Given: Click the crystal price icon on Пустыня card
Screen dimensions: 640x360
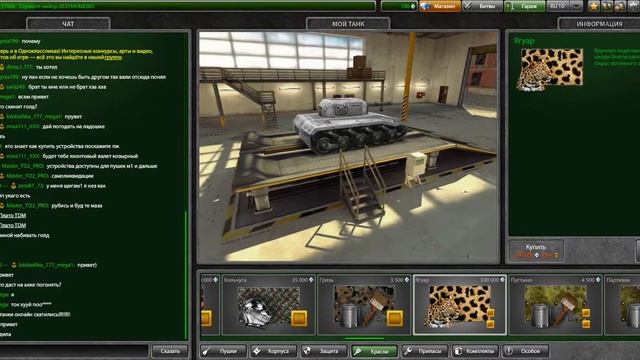Looking at the screenshot, I should (x=598, y=280).
